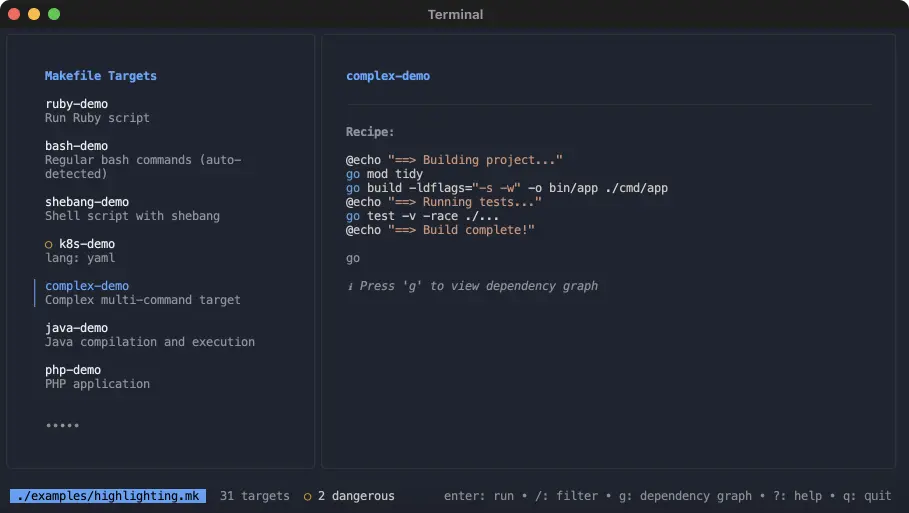The height and width of the screenshot is (513, 909).
Task: Click the 'lang: yaml' description
Action: [80, 258]
